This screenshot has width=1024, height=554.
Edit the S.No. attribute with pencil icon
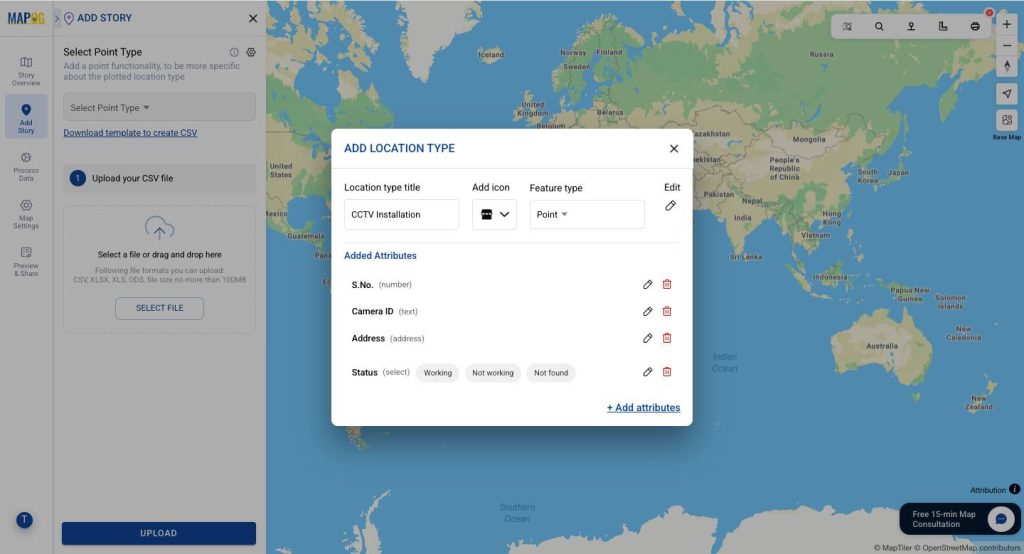click(x=648, y=285)
